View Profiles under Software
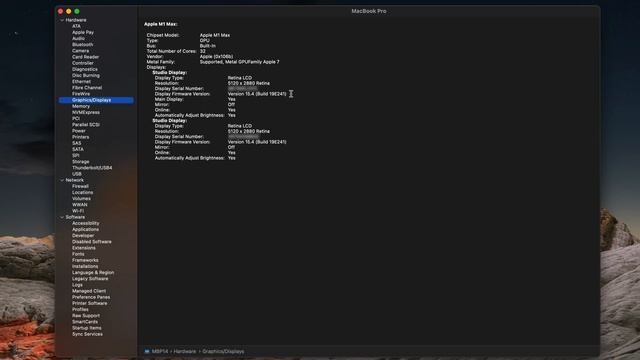This screenshot has width=640, height=360. [x=80, y=309]
